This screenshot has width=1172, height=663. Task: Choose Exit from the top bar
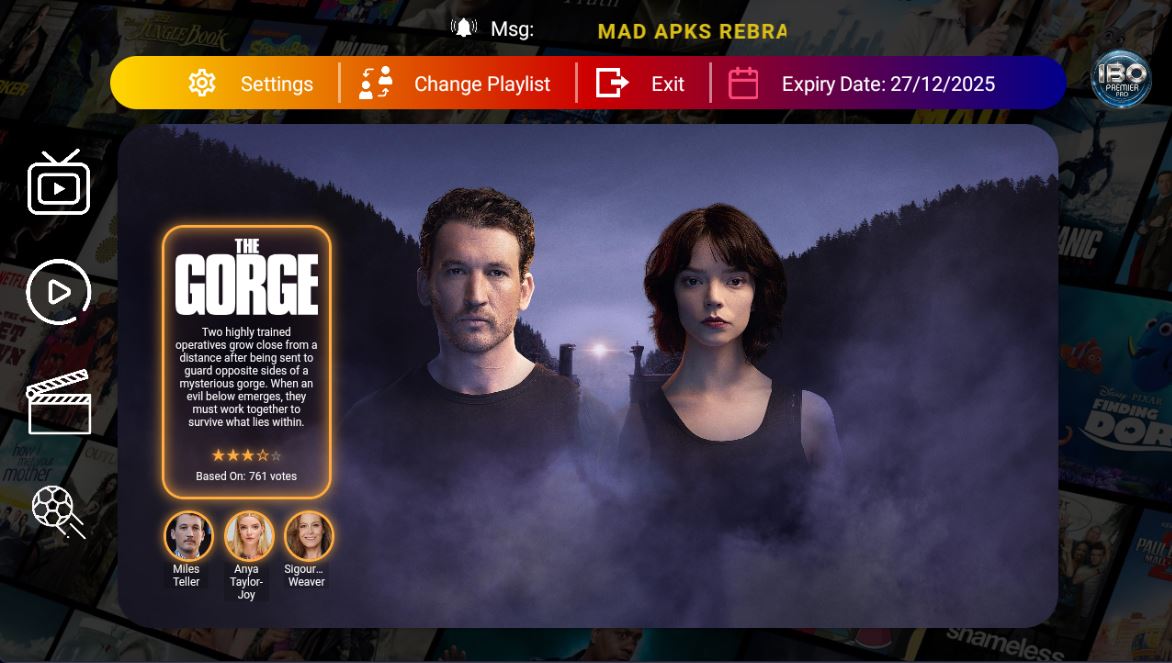pyautogui.click(x=667, y=84)
